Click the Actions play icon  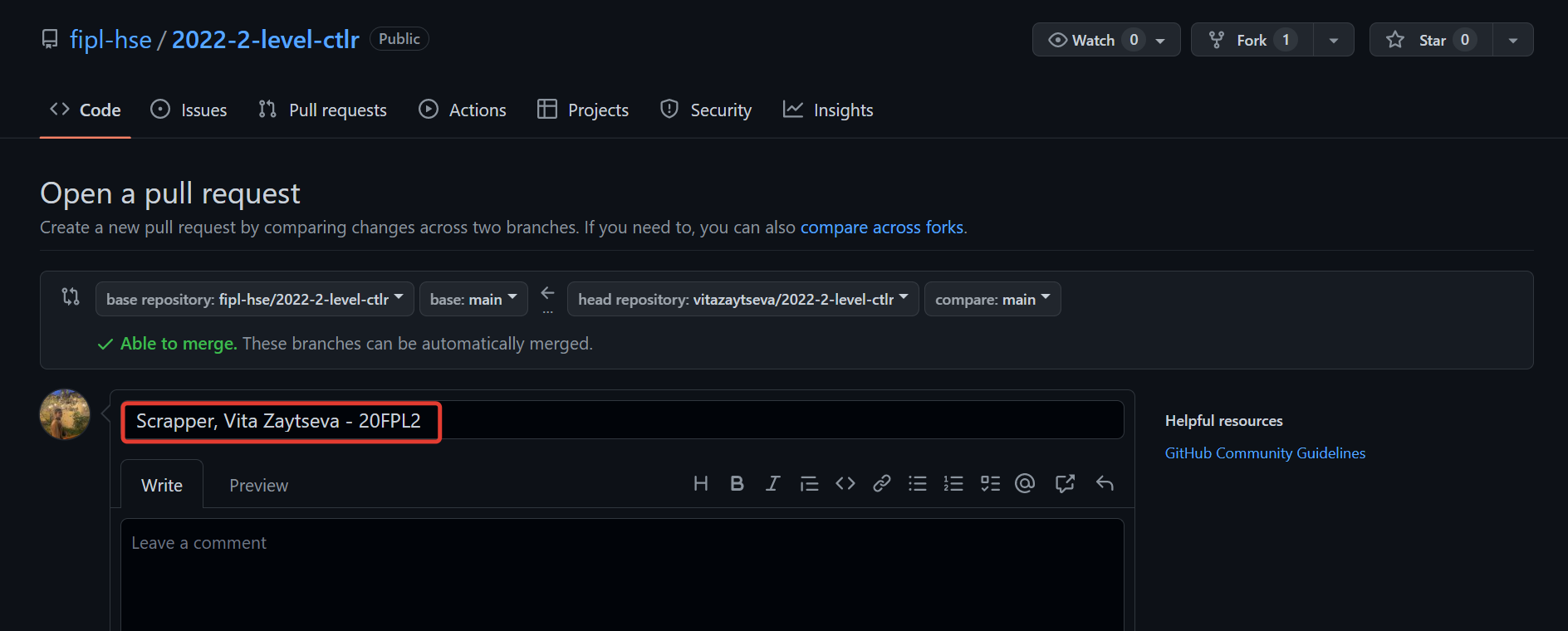(x=429, y=109)
